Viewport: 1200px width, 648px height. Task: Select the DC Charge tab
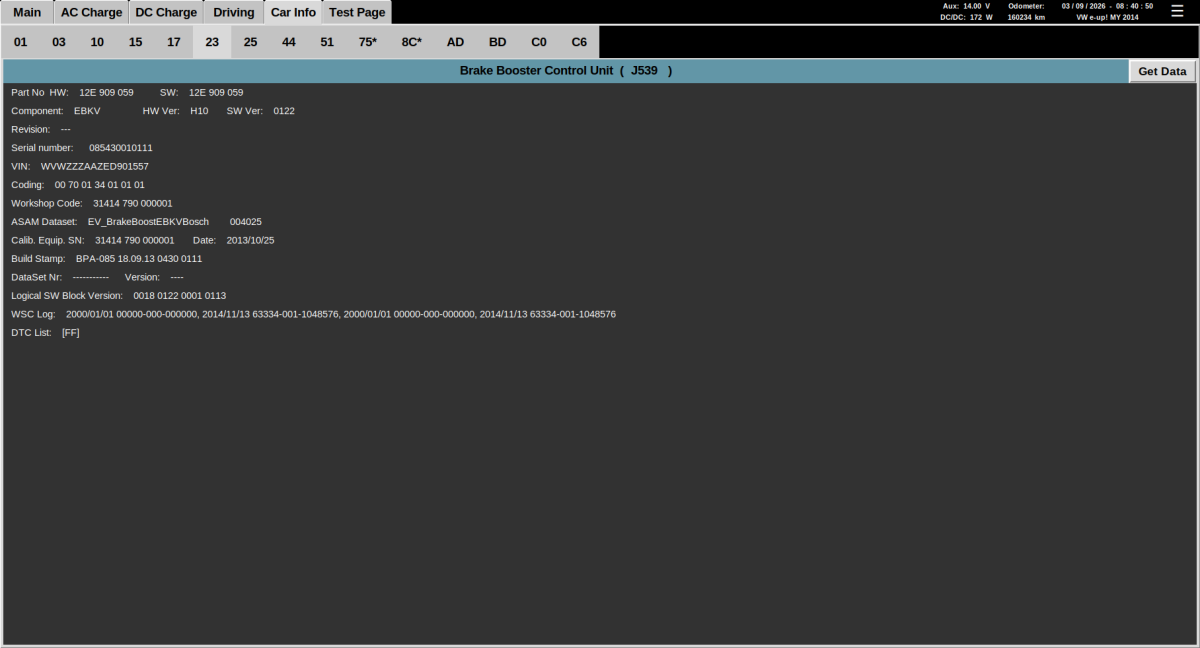tap(166, 12)
